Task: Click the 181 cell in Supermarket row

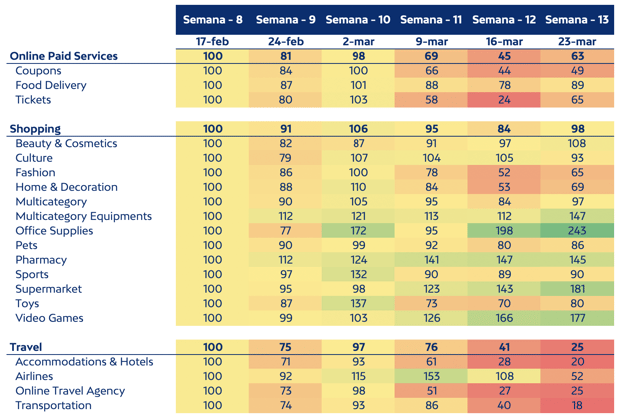Action: tap(577, 289)
